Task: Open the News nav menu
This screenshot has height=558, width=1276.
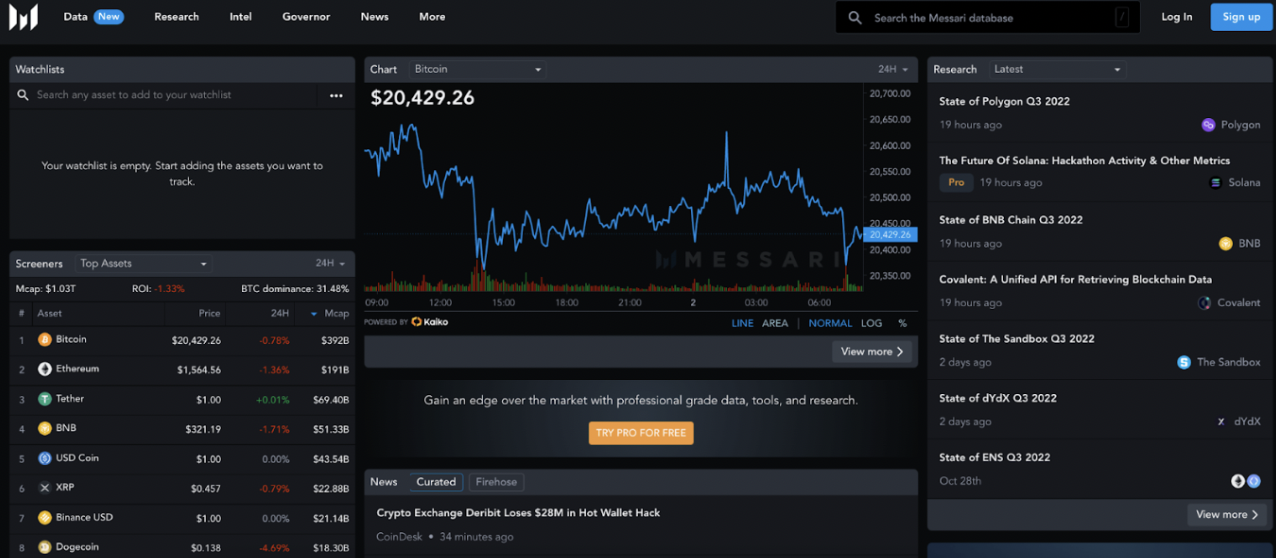Action: click(x=374, y=17)
